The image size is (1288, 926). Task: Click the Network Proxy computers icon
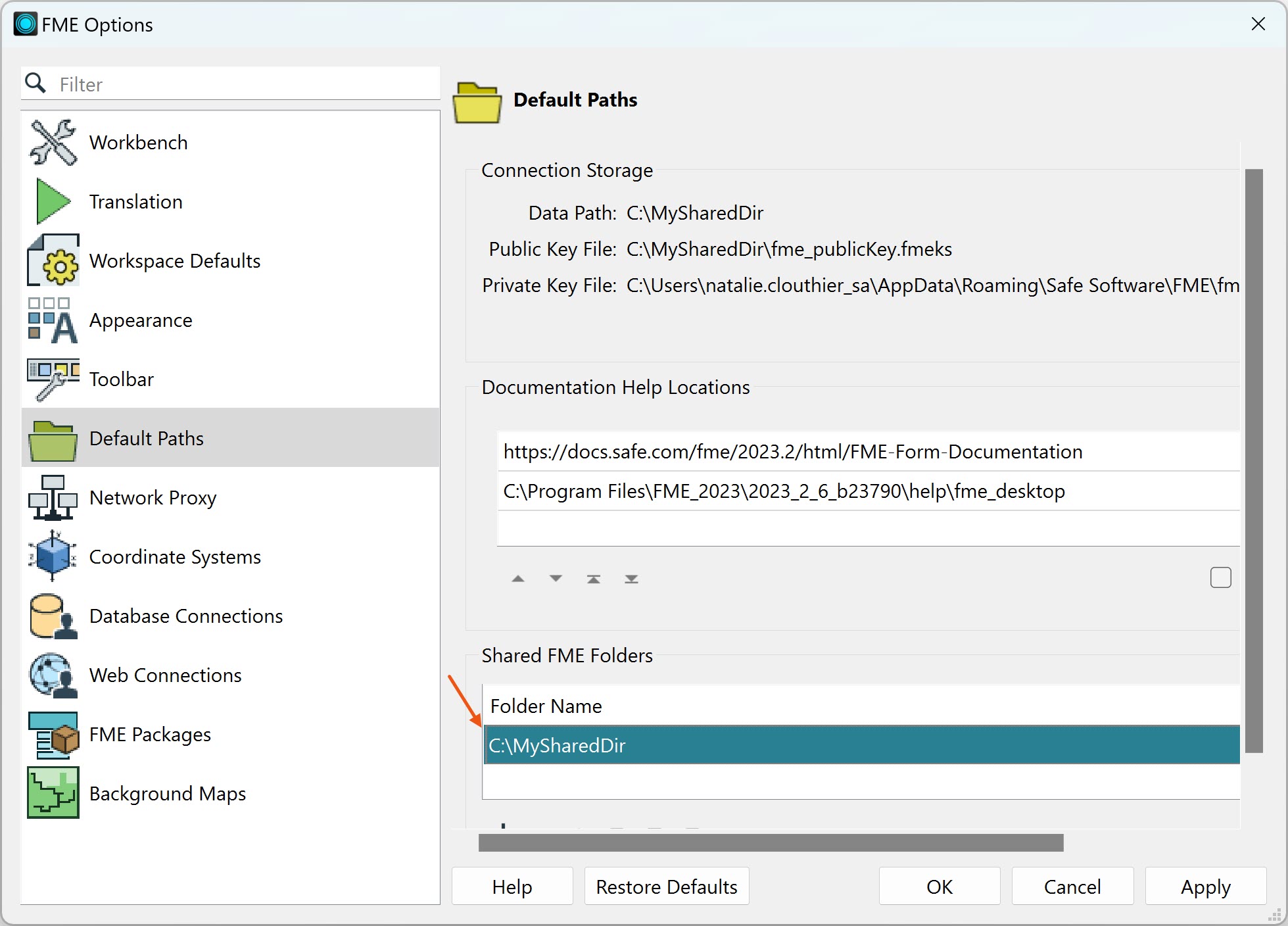pos(53,497)
